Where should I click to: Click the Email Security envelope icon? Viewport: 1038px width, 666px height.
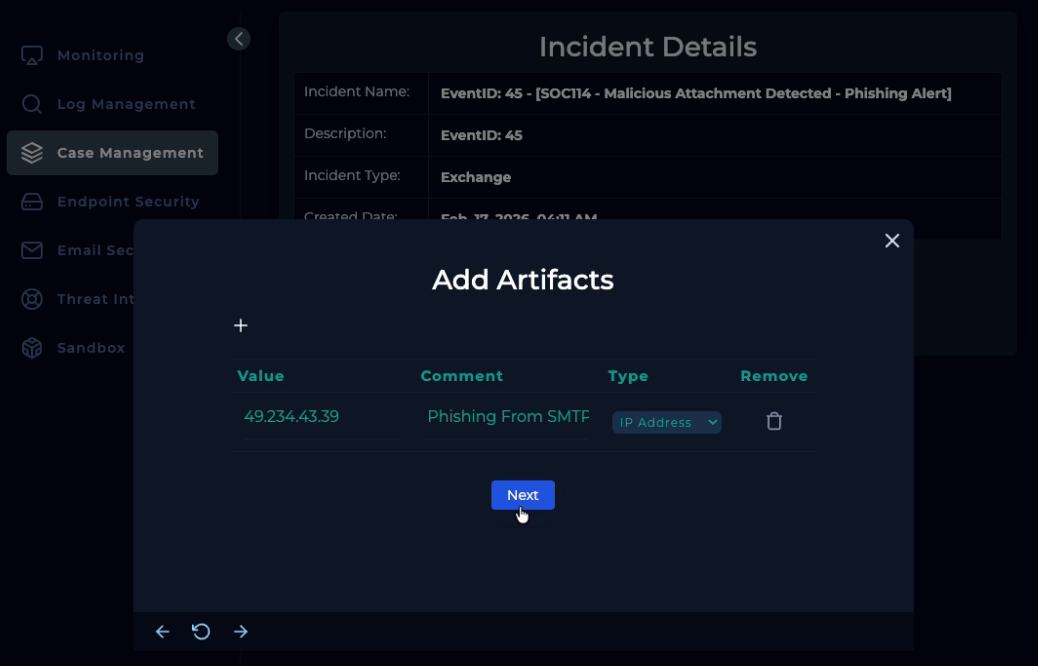click(32, 250)
